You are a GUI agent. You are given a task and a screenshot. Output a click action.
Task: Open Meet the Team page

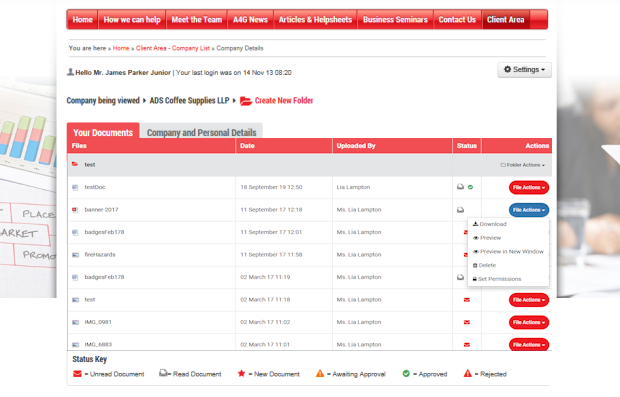point(197,20)
